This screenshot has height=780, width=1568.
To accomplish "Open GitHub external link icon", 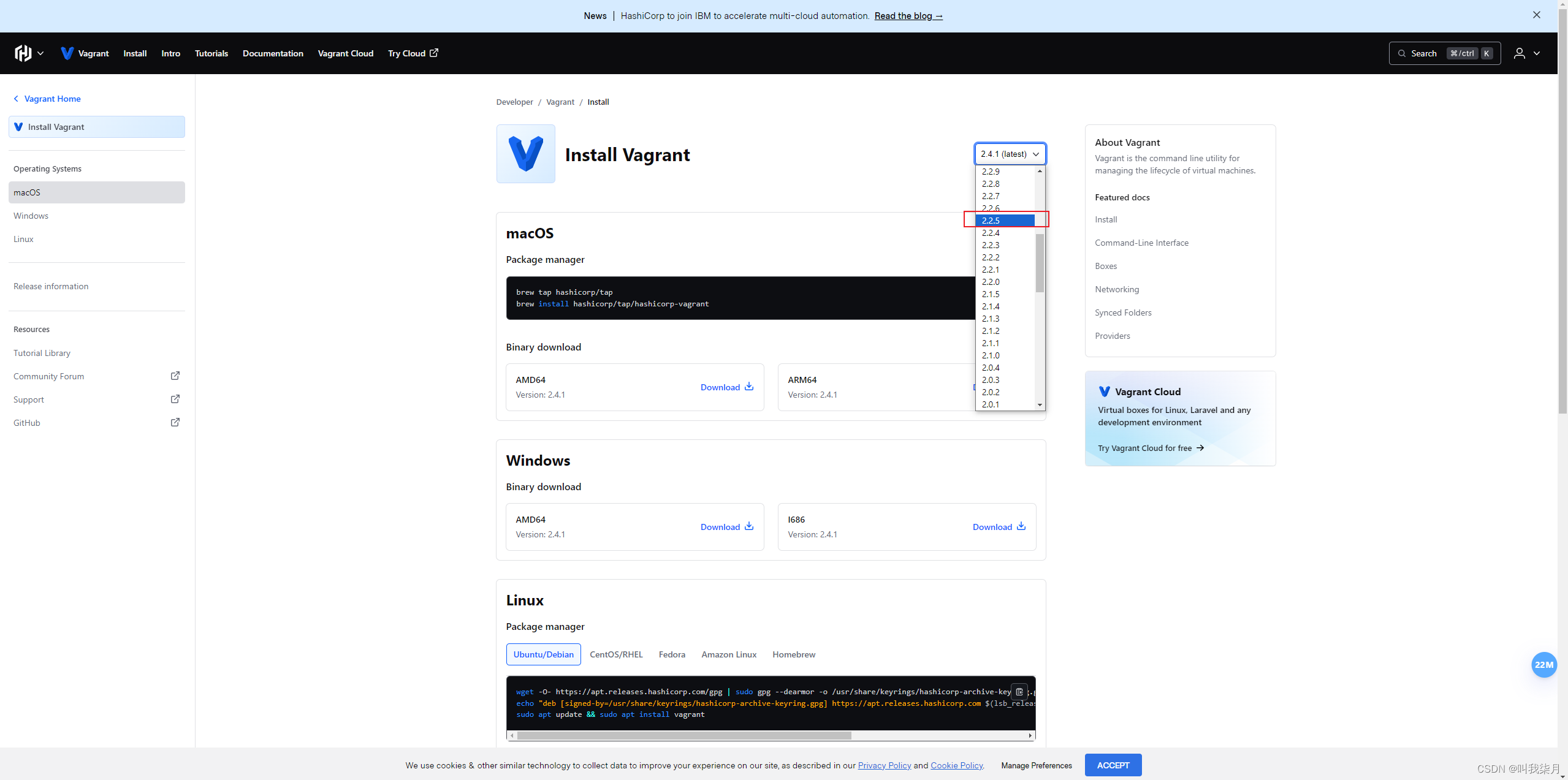I will click(x=175, y=422).
